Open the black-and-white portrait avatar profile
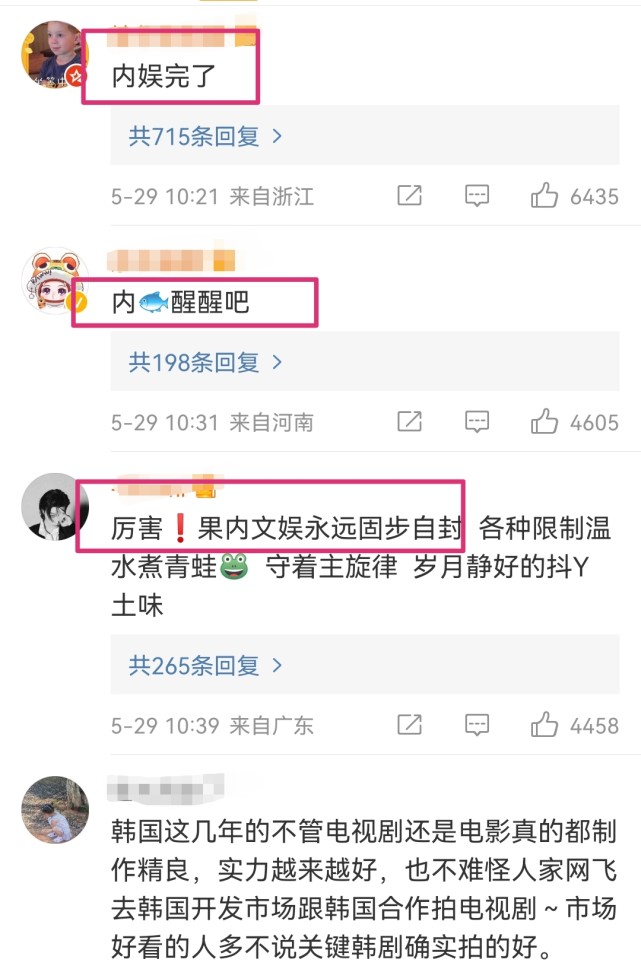Screen dimensions: 641x969 (54, 507)
